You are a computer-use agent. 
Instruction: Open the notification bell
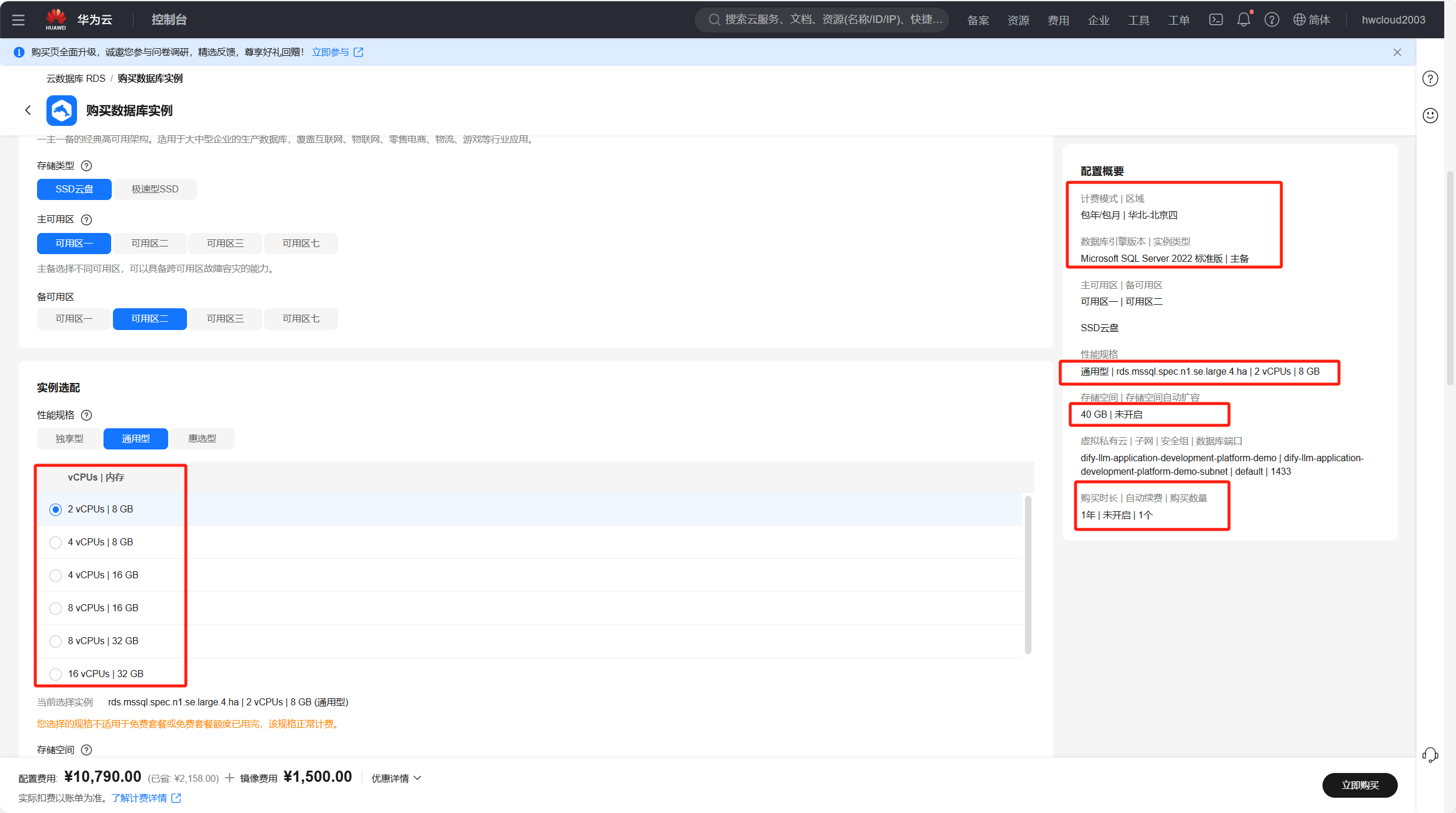1243,20
